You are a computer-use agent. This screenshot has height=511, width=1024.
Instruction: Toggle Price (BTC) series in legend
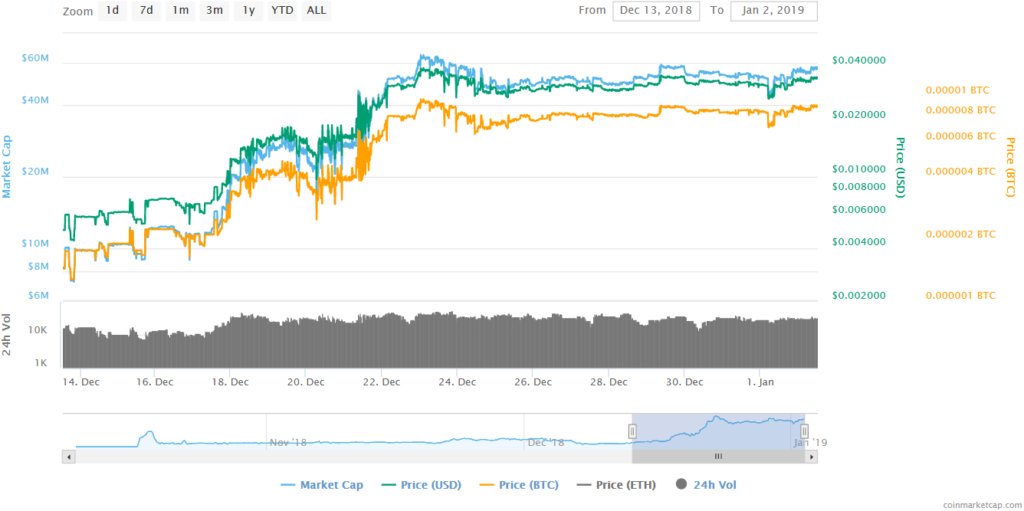(519, 485)
